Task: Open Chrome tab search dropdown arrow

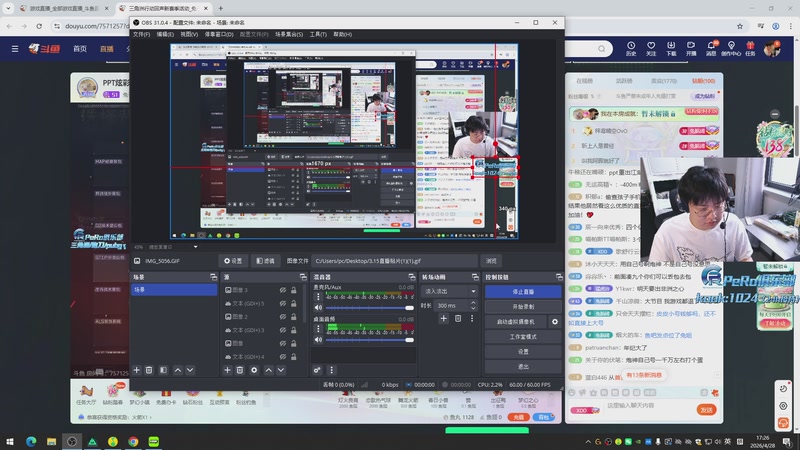Action: tap(8, 8)
